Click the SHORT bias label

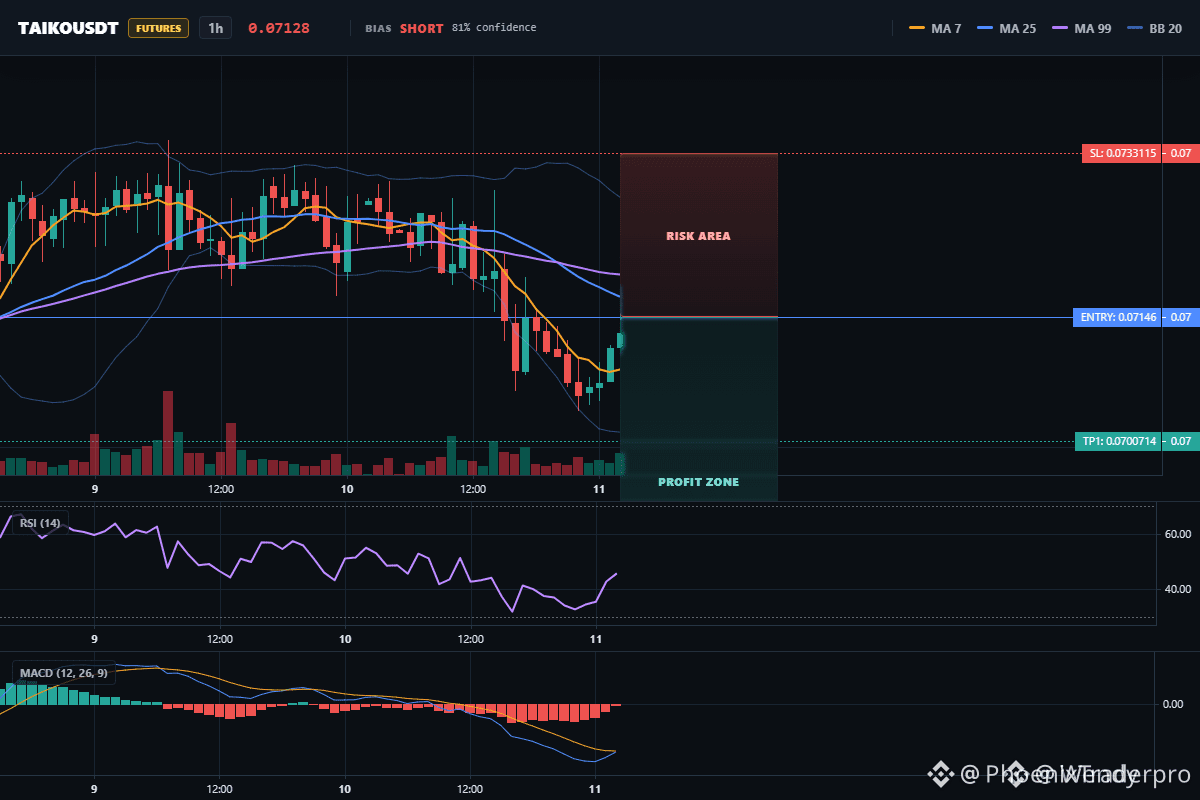pos(421,28)
